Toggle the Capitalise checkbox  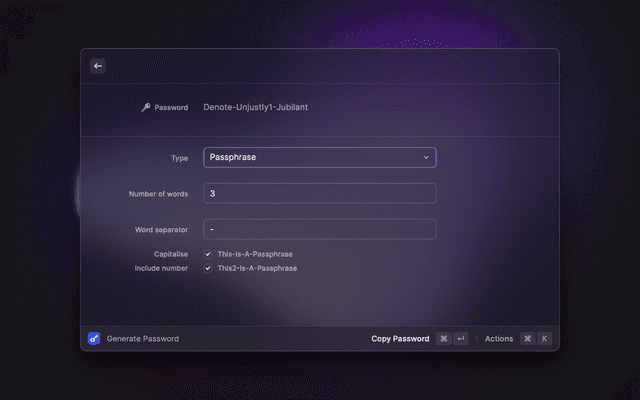208,254
